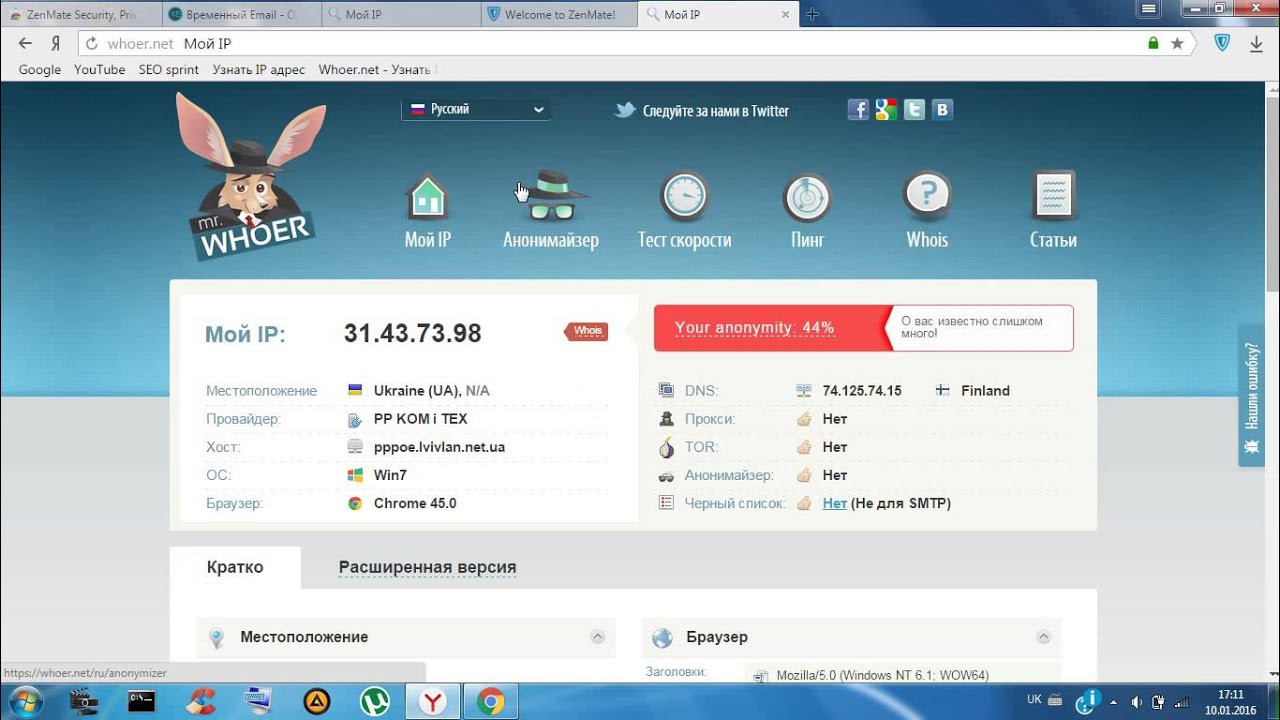Open the Анонимайзер spy hat icon
1280x720 pixels.
(x=551, y=195)
